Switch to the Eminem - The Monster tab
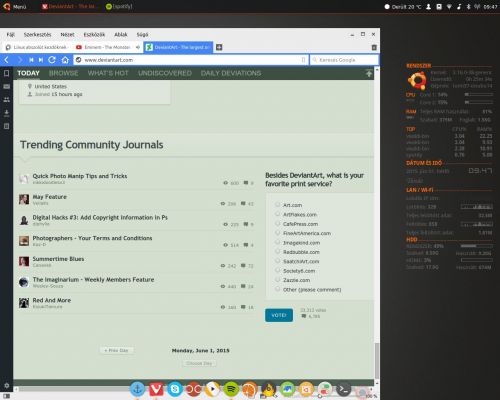Image resolution: width=500 pixels, height=400 pixels. point(107,47)
